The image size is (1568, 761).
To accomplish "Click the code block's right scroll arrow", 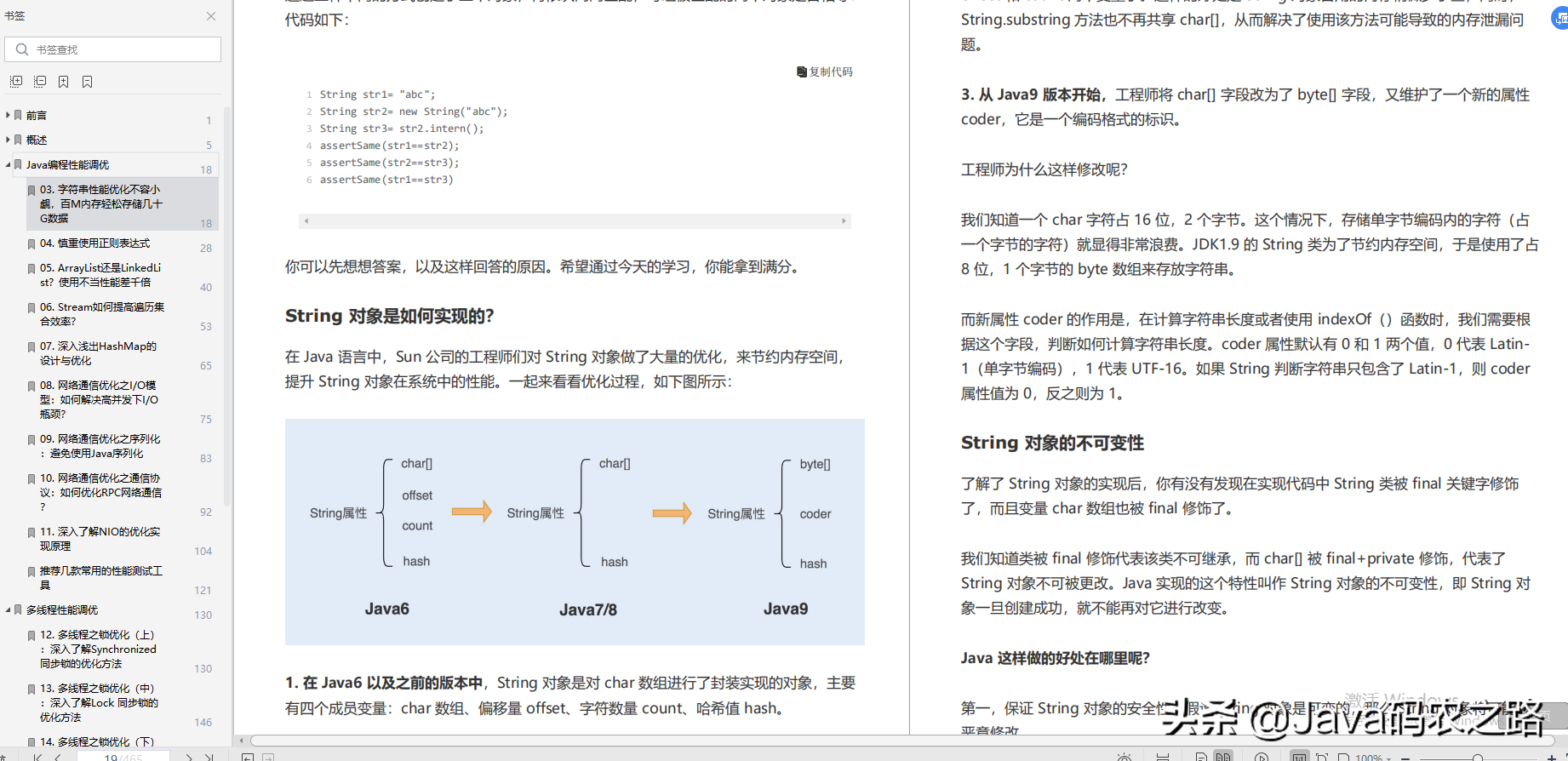I will tap(844, 220).
